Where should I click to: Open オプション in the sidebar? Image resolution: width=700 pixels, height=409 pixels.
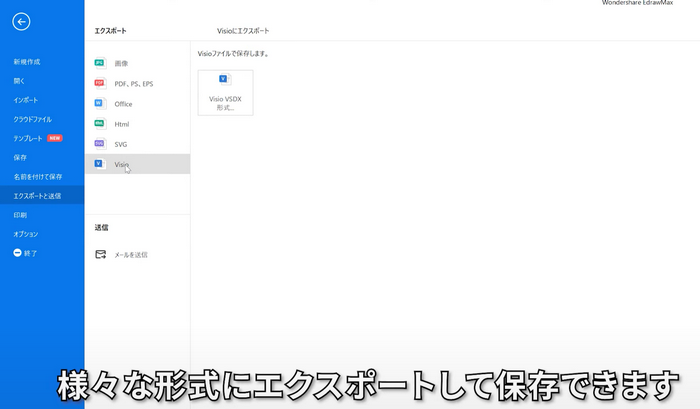click(x=25, y=234)
